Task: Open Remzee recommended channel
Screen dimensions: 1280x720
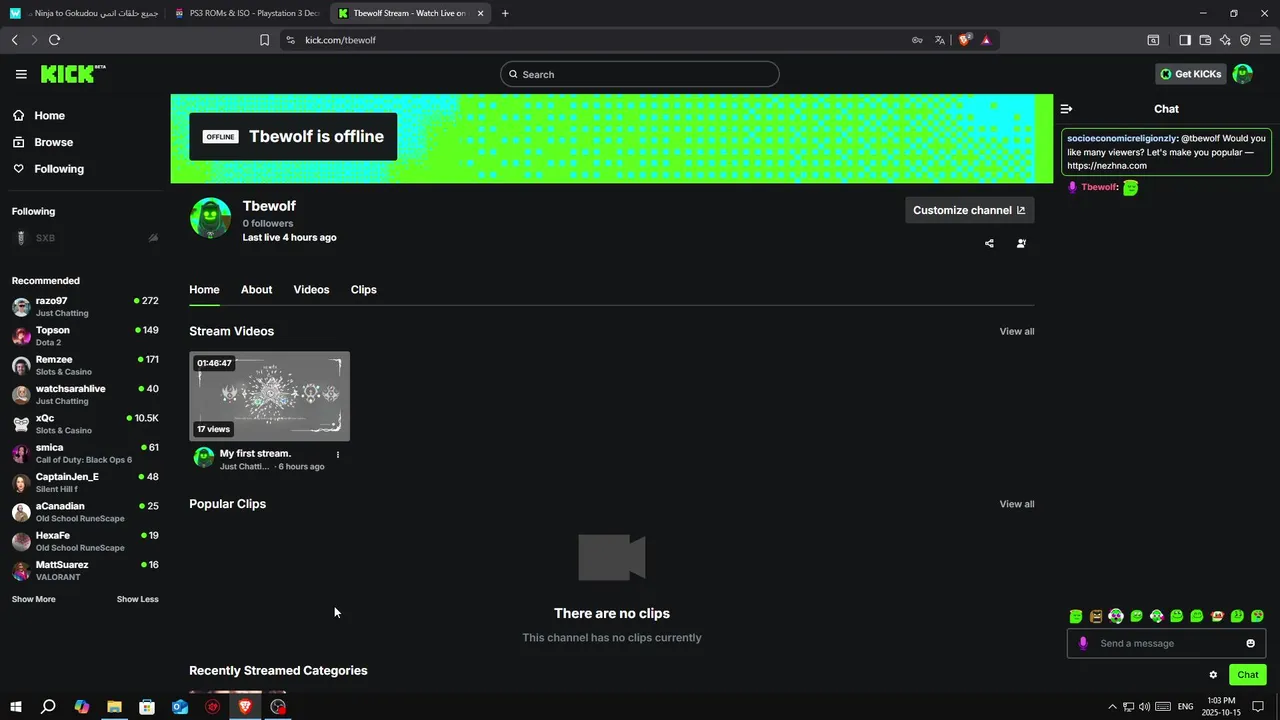Action: (x=85, y=365)
